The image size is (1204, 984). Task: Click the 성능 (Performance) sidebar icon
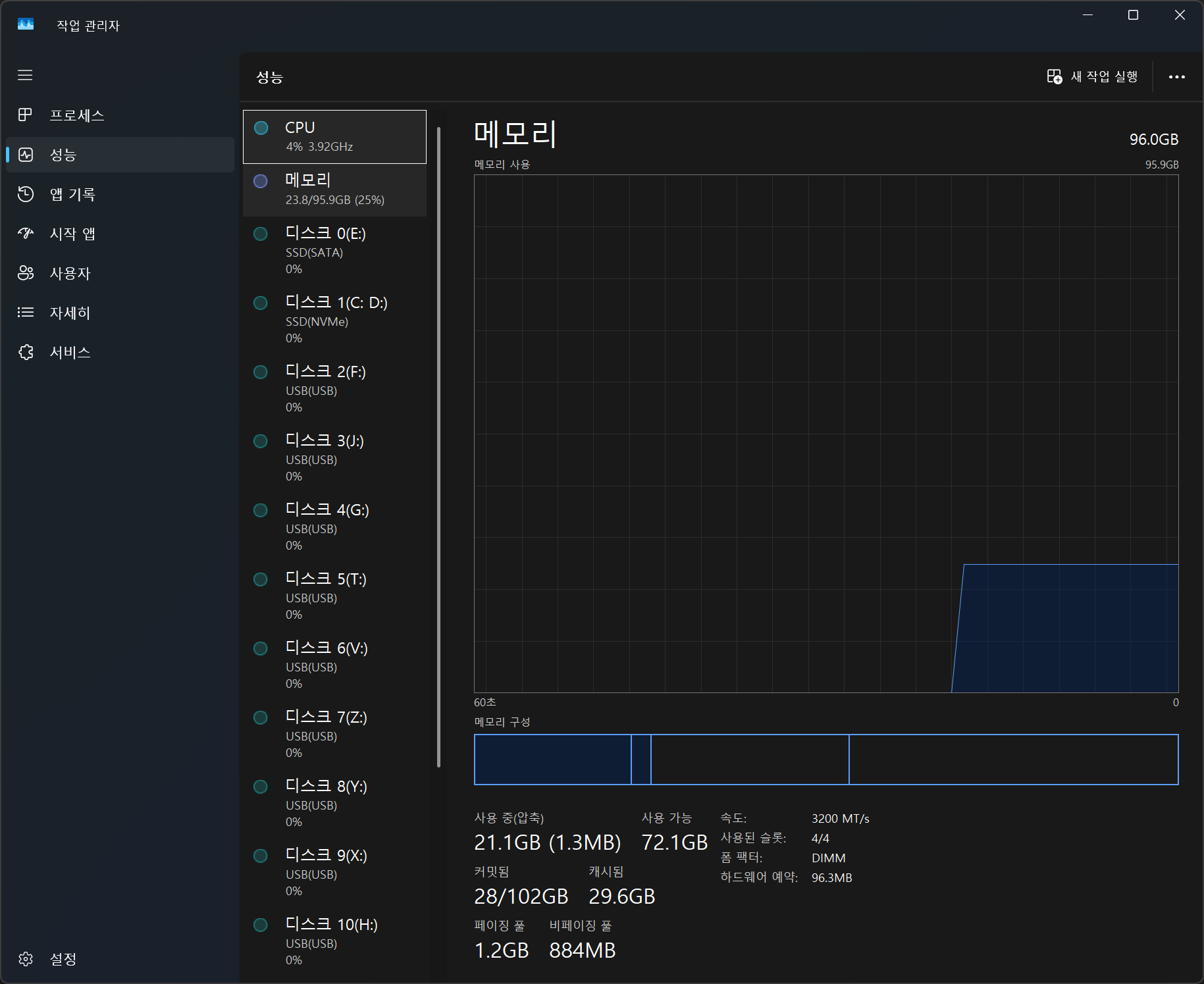click(x=25, y=155)
